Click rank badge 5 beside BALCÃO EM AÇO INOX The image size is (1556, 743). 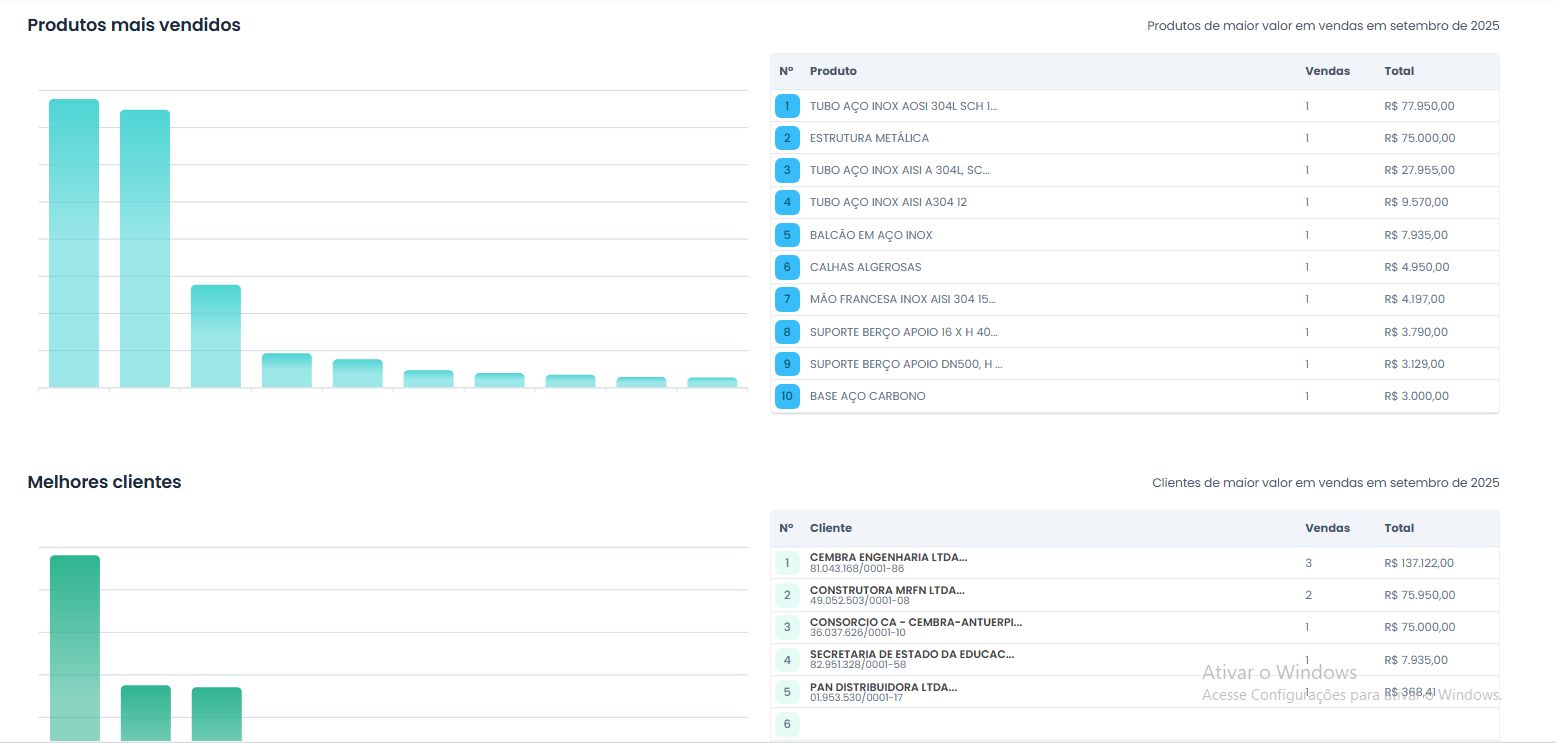(x=787, y=235)
